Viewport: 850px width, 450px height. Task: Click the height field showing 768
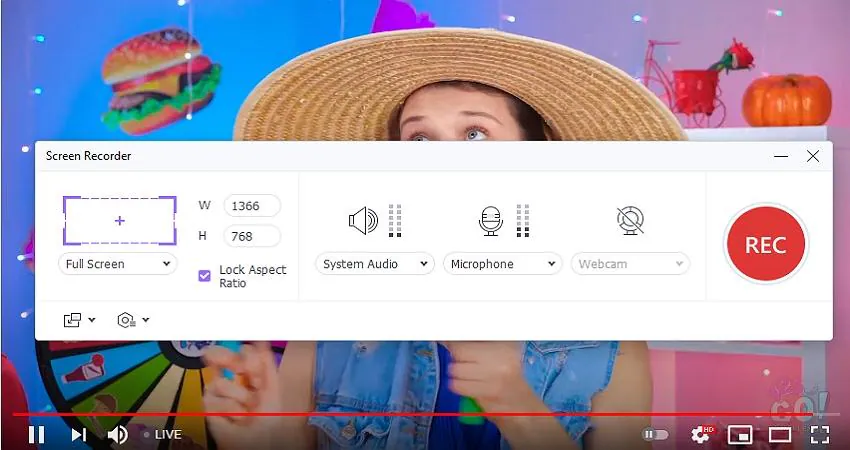click(252, 236)
